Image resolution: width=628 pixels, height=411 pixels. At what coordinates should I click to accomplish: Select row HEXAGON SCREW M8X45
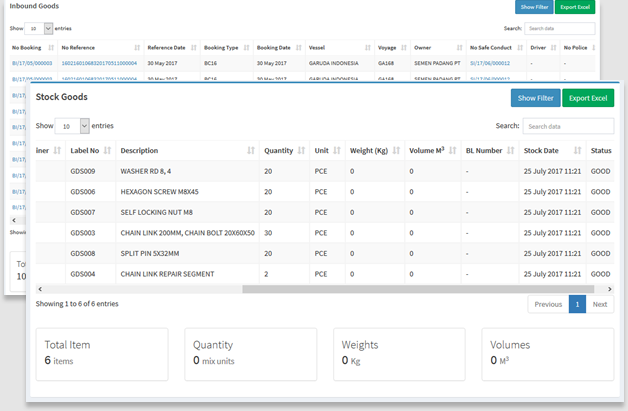point(324,192)
